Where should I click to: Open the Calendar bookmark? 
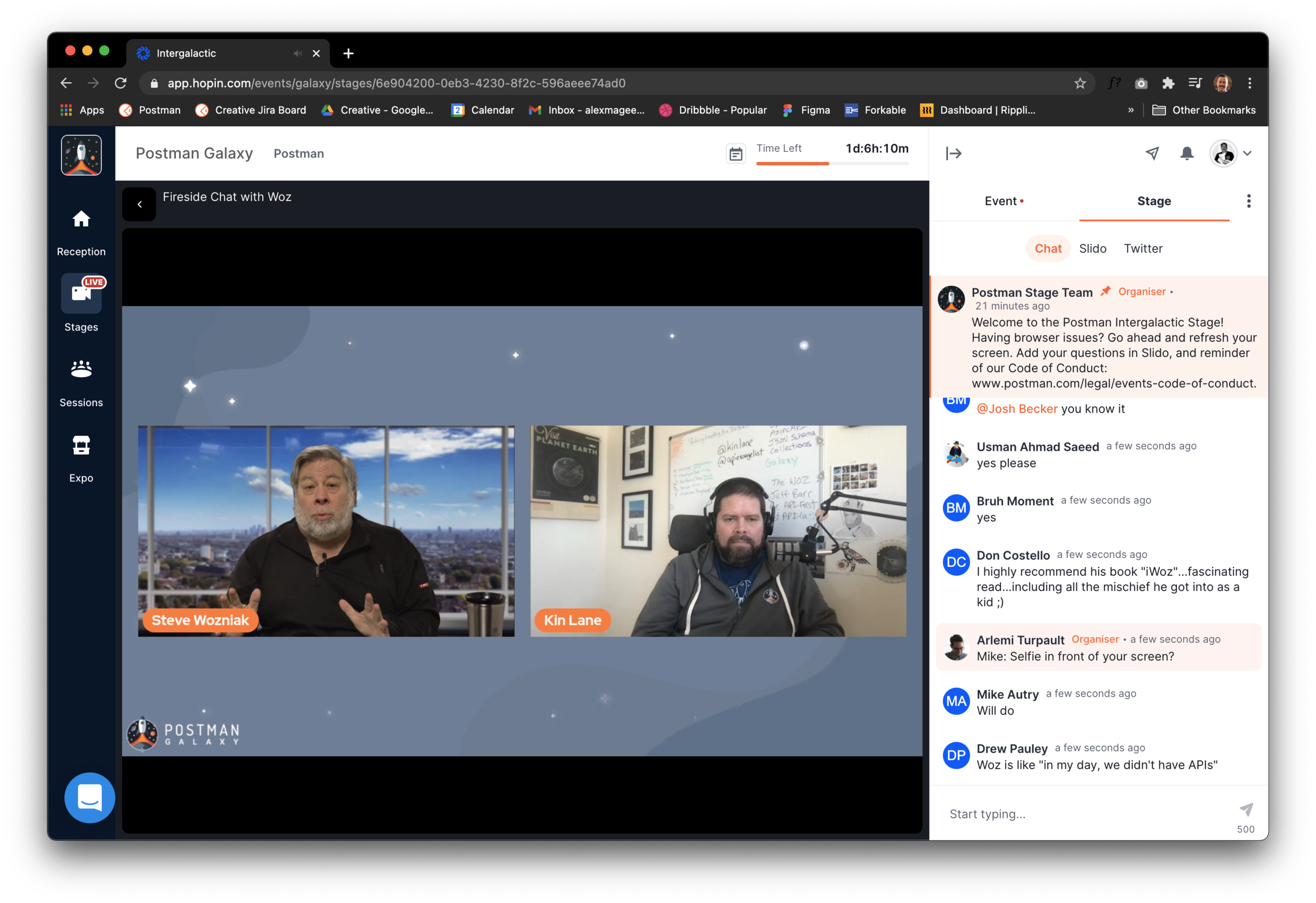483,110
